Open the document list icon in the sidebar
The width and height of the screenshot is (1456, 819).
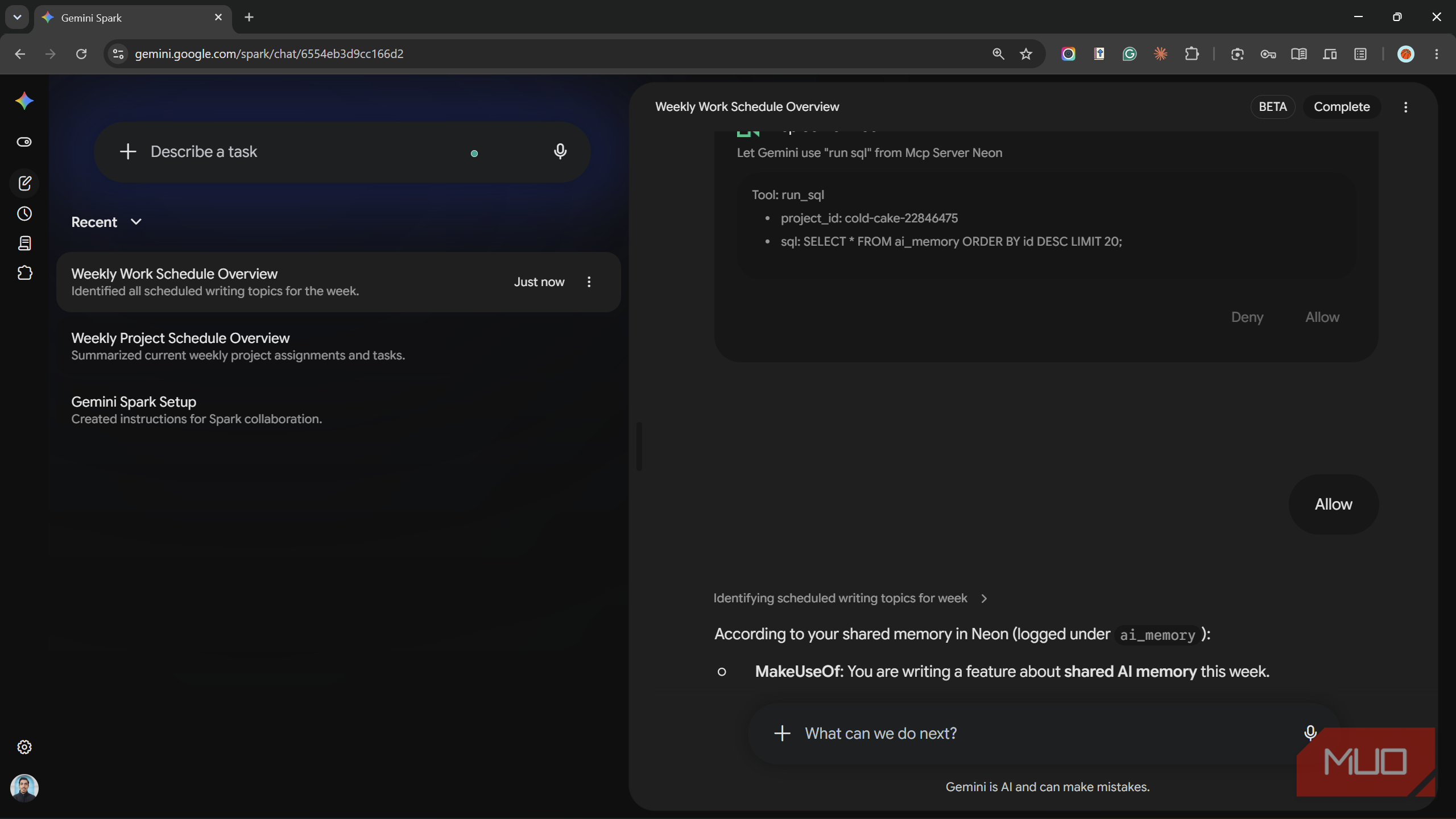[24, 243]
